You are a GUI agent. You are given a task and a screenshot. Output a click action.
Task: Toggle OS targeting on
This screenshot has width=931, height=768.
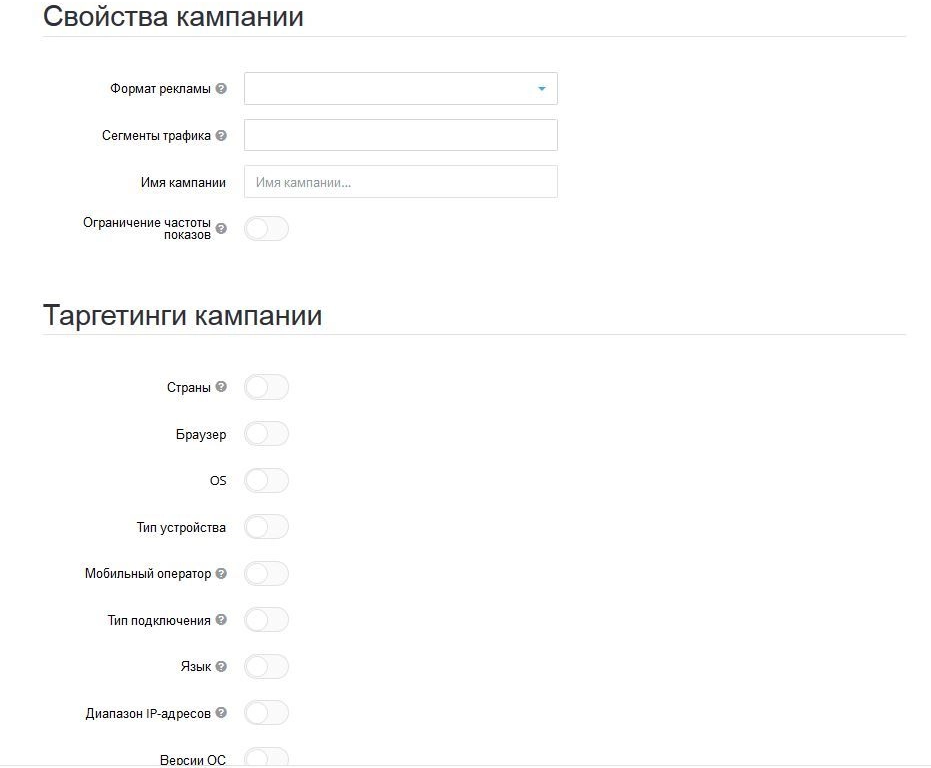point(266,480)
